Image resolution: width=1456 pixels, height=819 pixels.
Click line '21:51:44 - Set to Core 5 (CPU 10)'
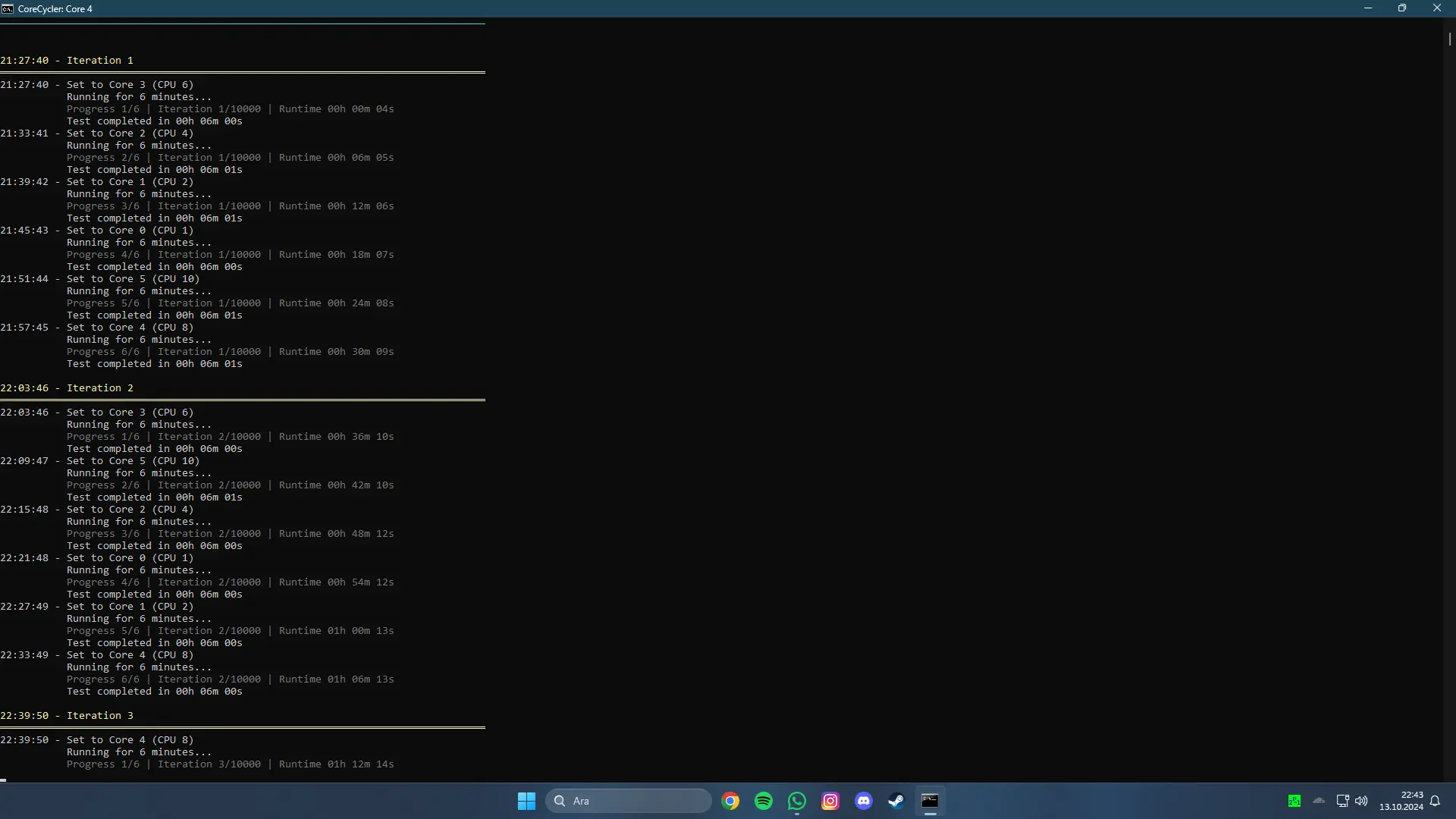pyautogui.click(x=100, y=279)
